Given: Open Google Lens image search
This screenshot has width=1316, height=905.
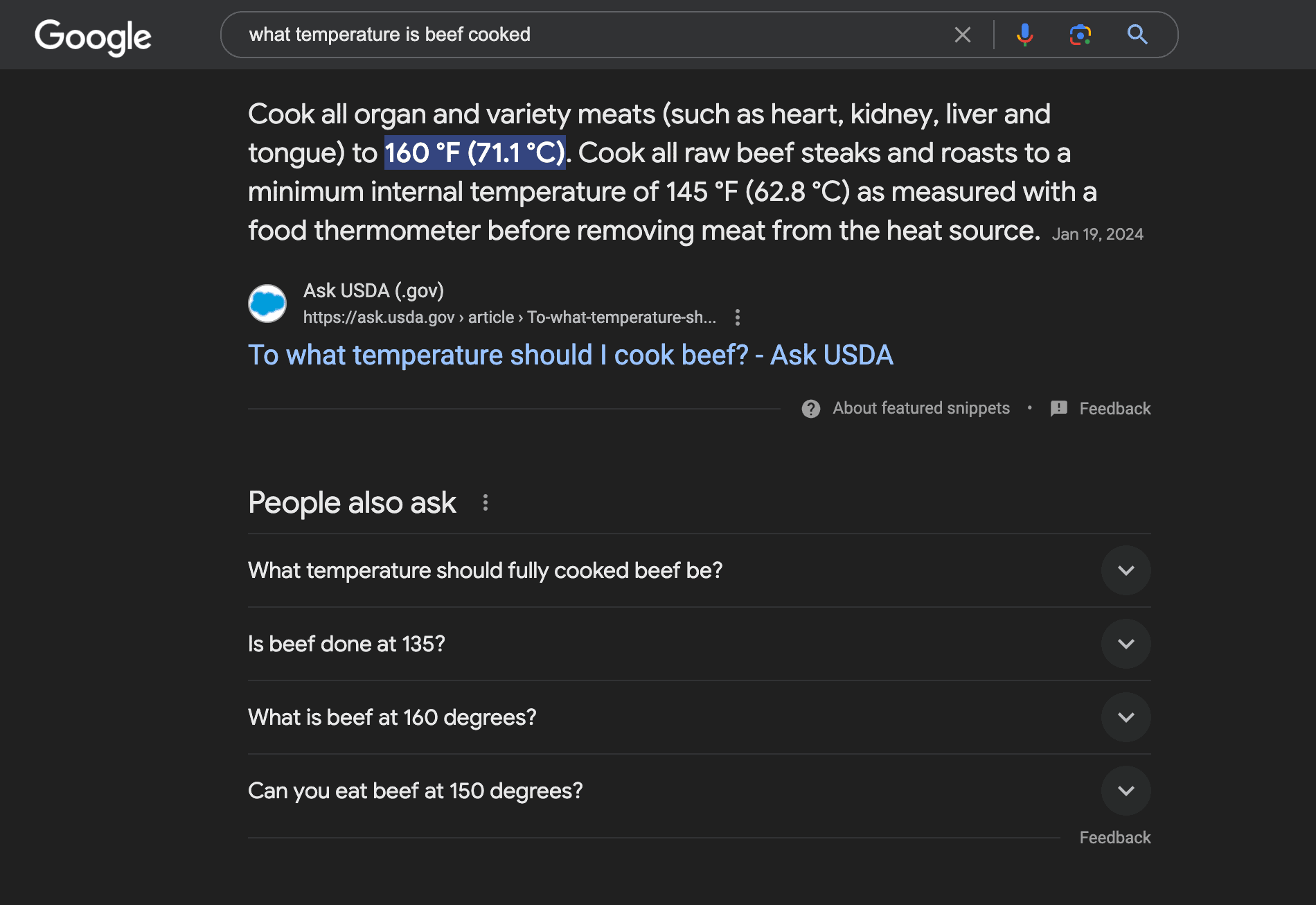Looking at the screenshot, I should pyautogui.click(x=1080, y=35).
